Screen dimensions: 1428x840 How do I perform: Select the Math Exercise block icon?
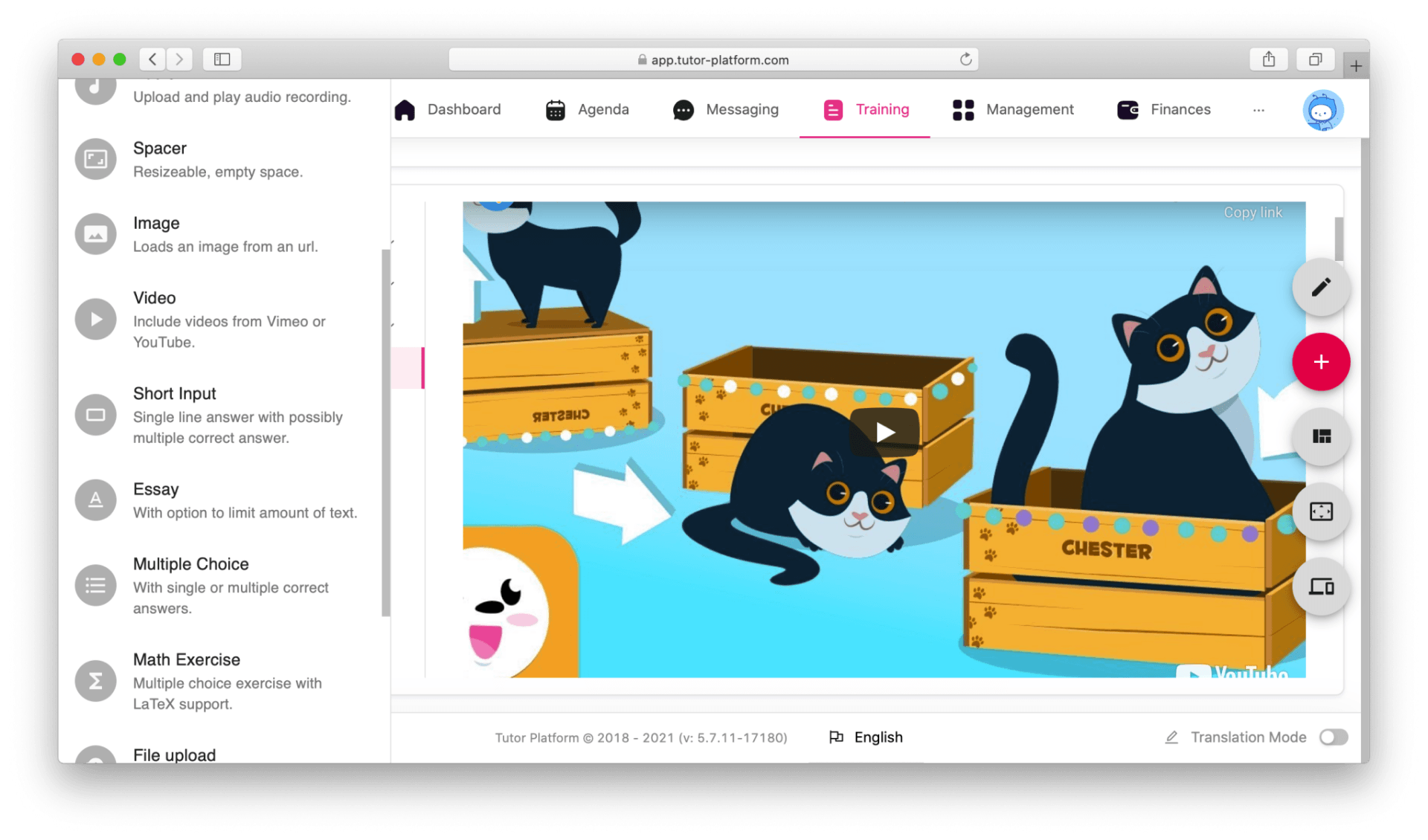(95, 680)
